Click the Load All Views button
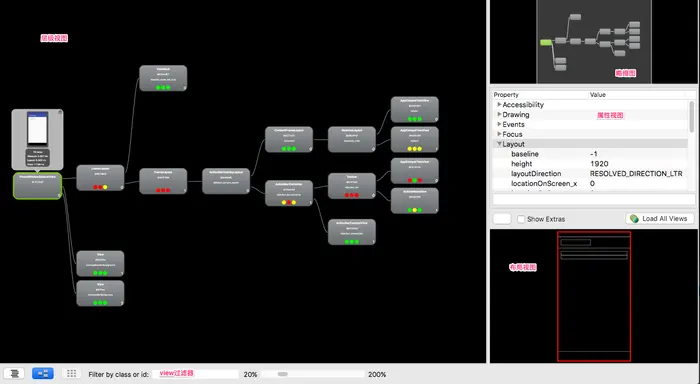The height and width of the screenshot is (384, 700). click(x=660, y=218)
